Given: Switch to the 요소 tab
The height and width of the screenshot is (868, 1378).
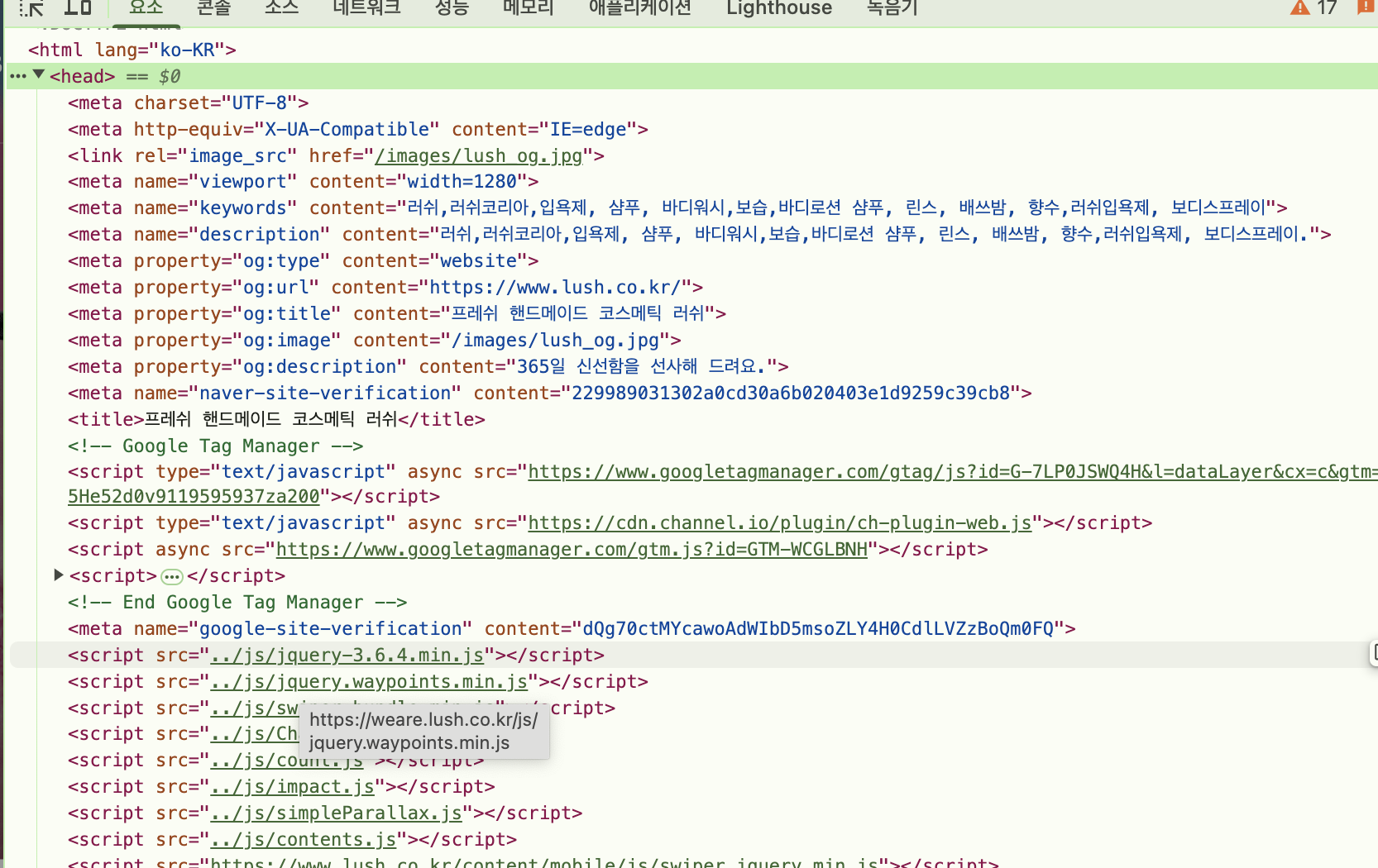Looking at the screenshot, I should tap(146, 8).
